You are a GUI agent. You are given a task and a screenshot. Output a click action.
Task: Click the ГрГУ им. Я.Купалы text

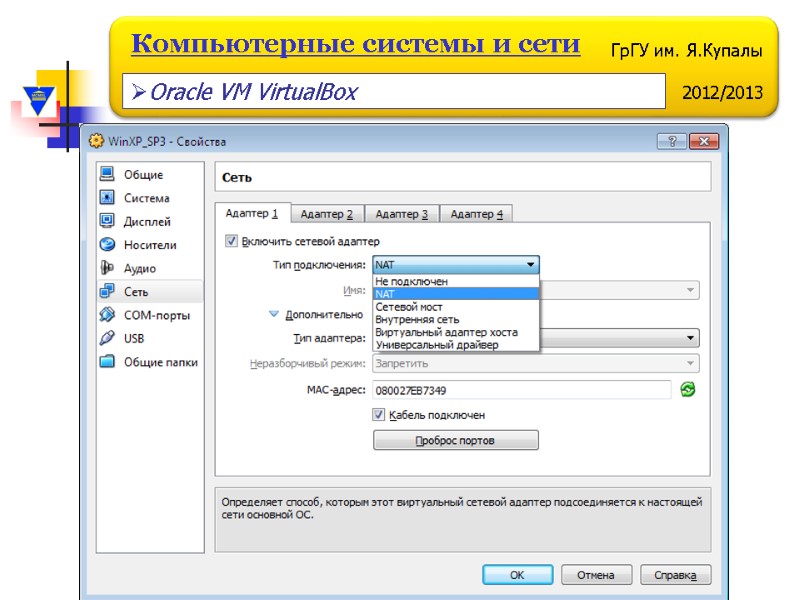coord(686,51)
